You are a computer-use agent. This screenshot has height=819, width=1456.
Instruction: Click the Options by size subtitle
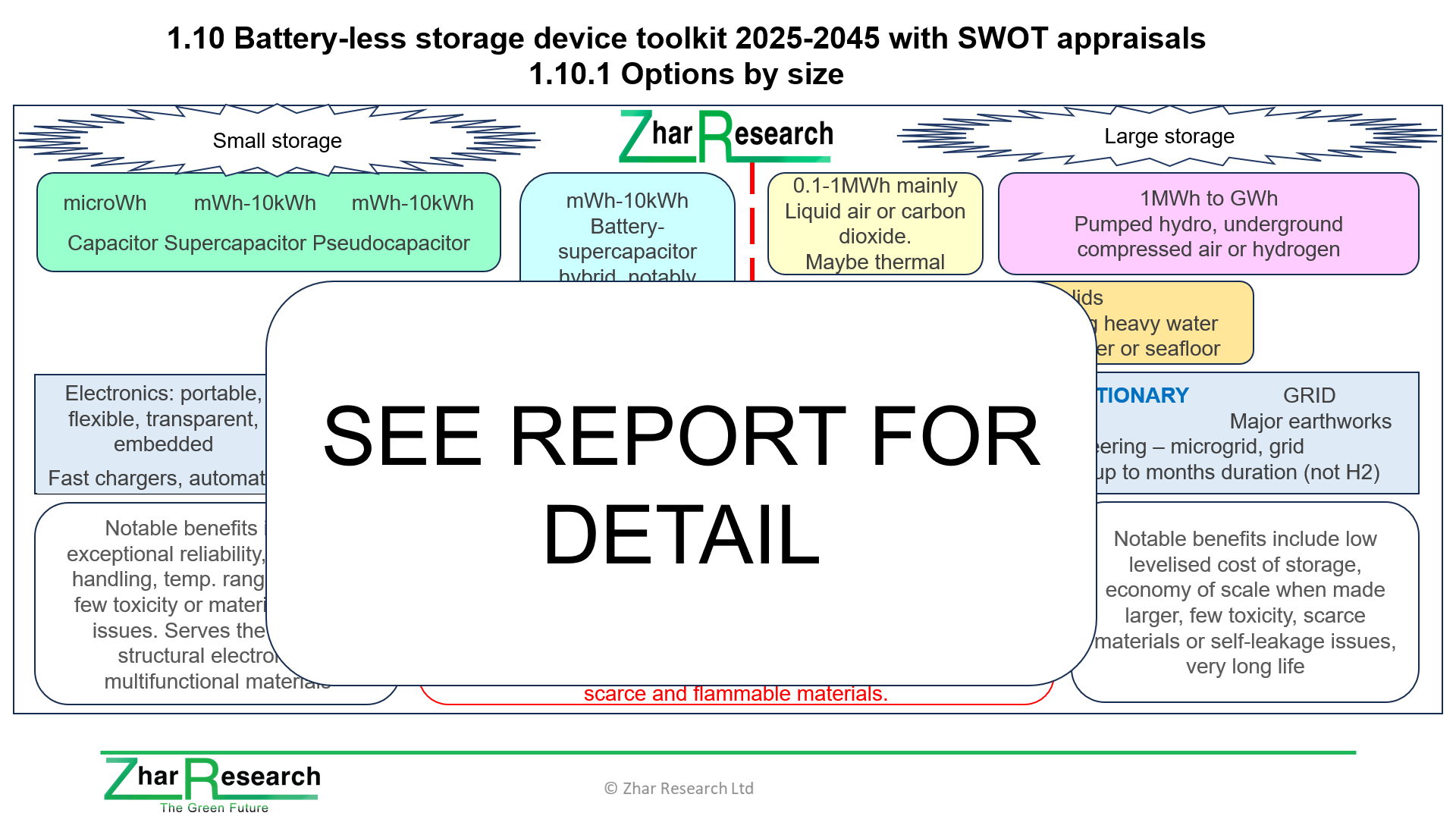(686, 74)
